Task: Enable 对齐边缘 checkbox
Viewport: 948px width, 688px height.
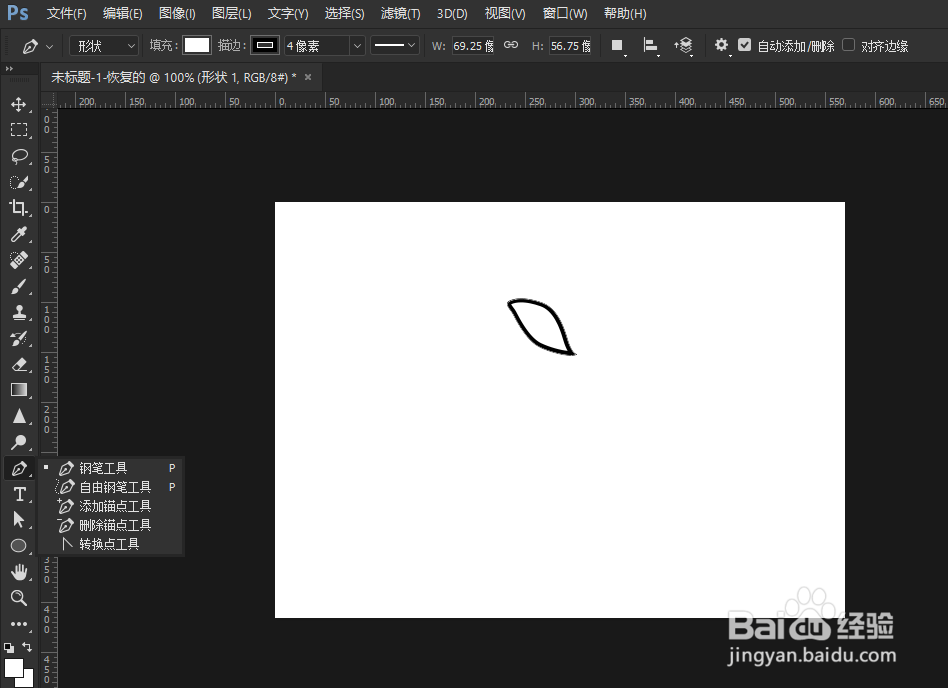Action: (849, 45)
